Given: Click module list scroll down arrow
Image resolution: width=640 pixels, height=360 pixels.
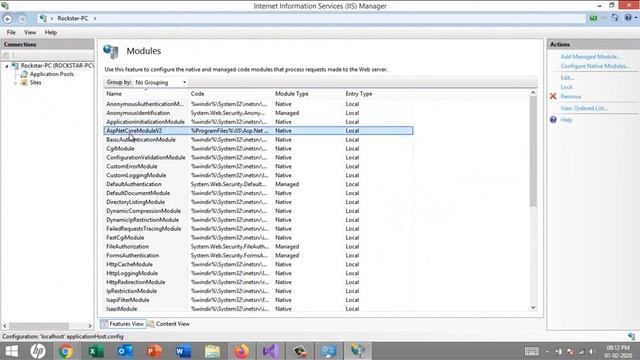Looking at the screenshot, I should 533,308.
